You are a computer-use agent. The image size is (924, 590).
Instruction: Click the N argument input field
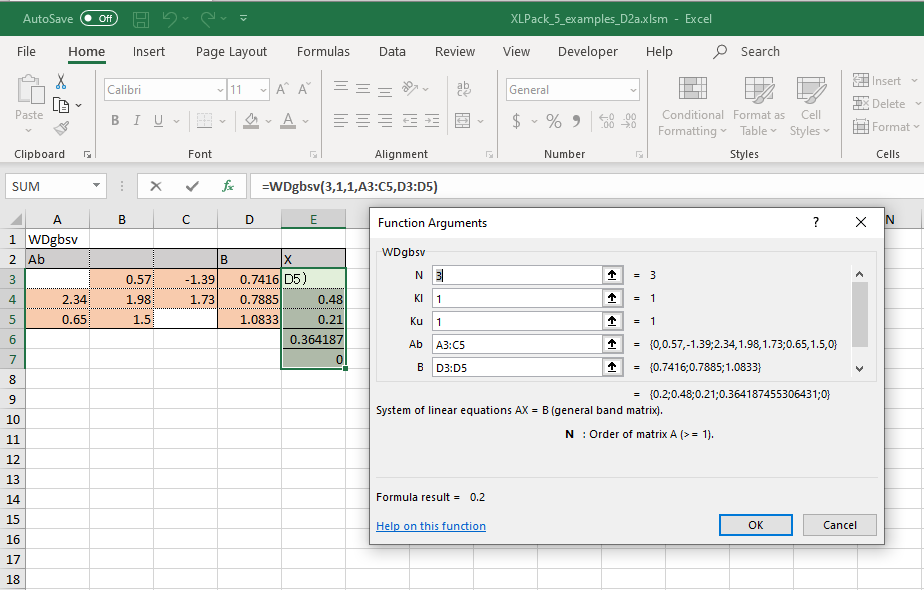click(517, 275)
